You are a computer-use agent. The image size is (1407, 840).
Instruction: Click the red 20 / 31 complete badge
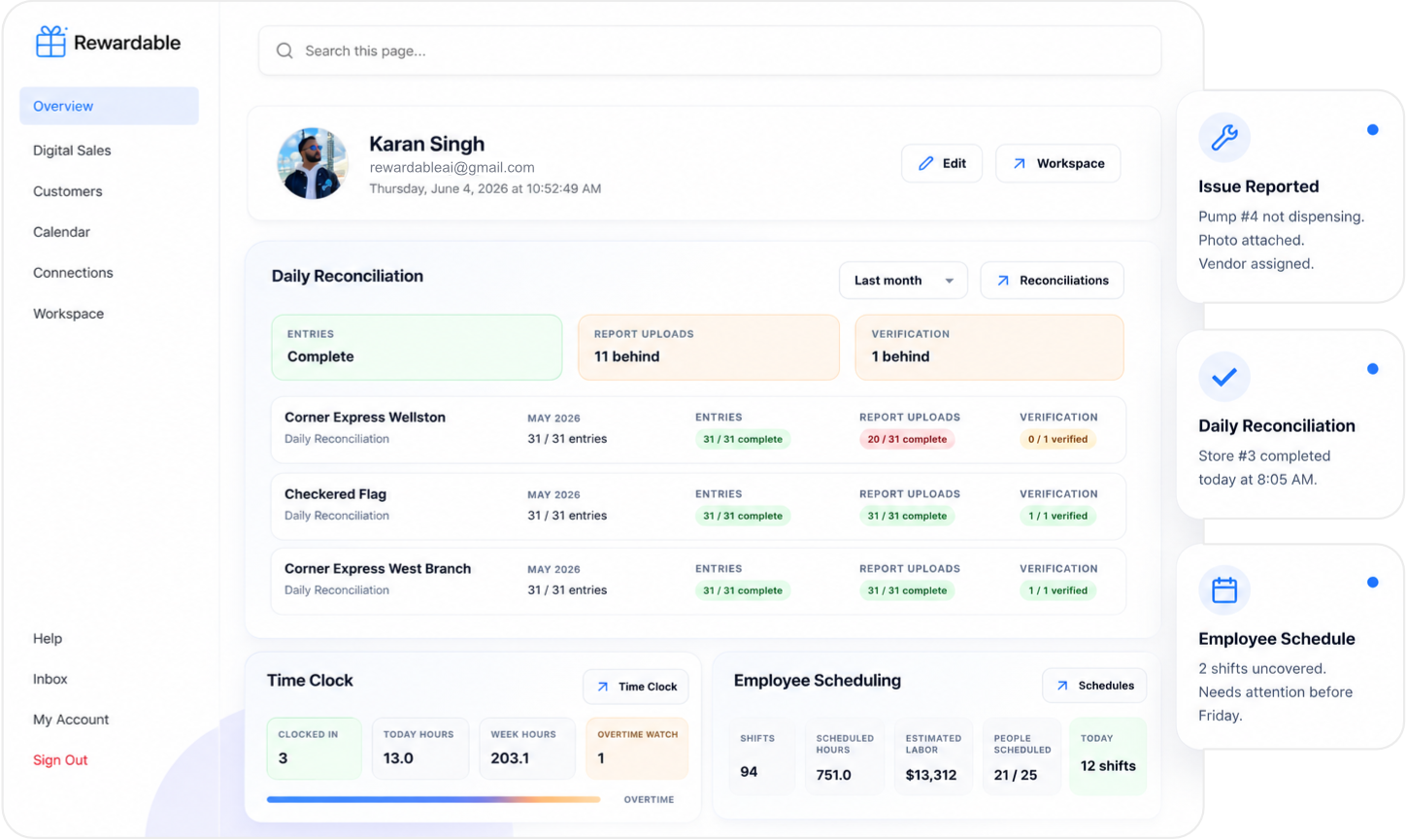pos(907,440)
